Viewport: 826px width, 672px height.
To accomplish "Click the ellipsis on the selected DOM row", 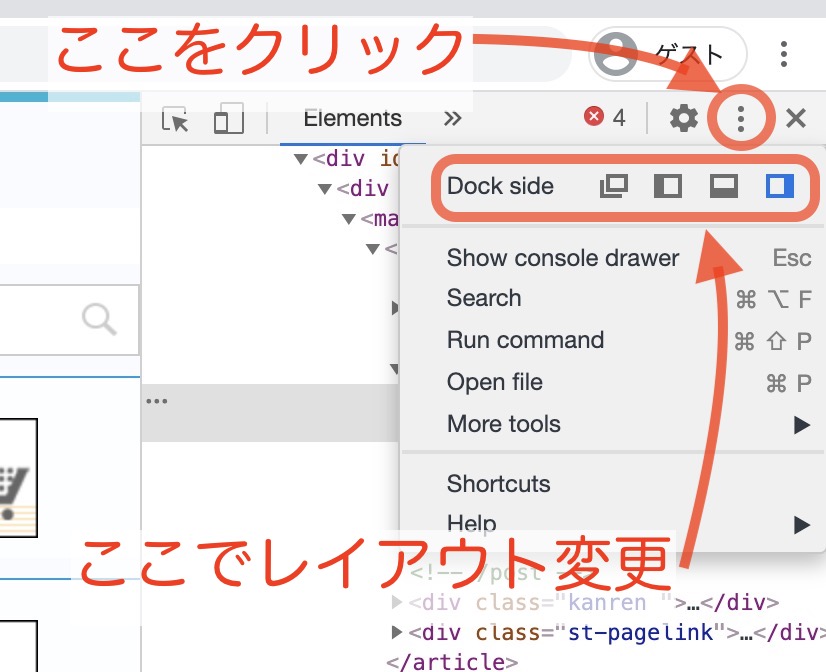I will coord(156,401).
